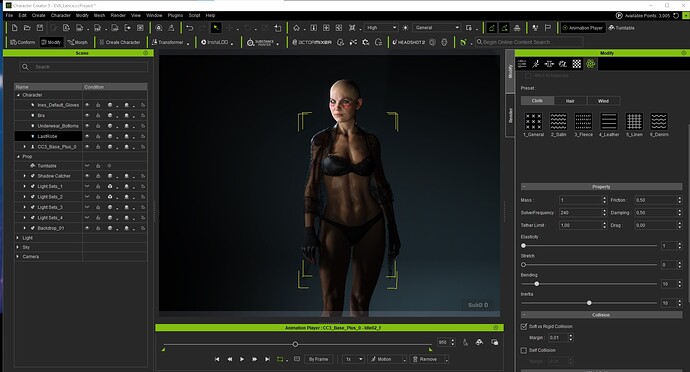Click the Create Character button
This screenshot has width=690, height=372.
click(x=119, y=42)
